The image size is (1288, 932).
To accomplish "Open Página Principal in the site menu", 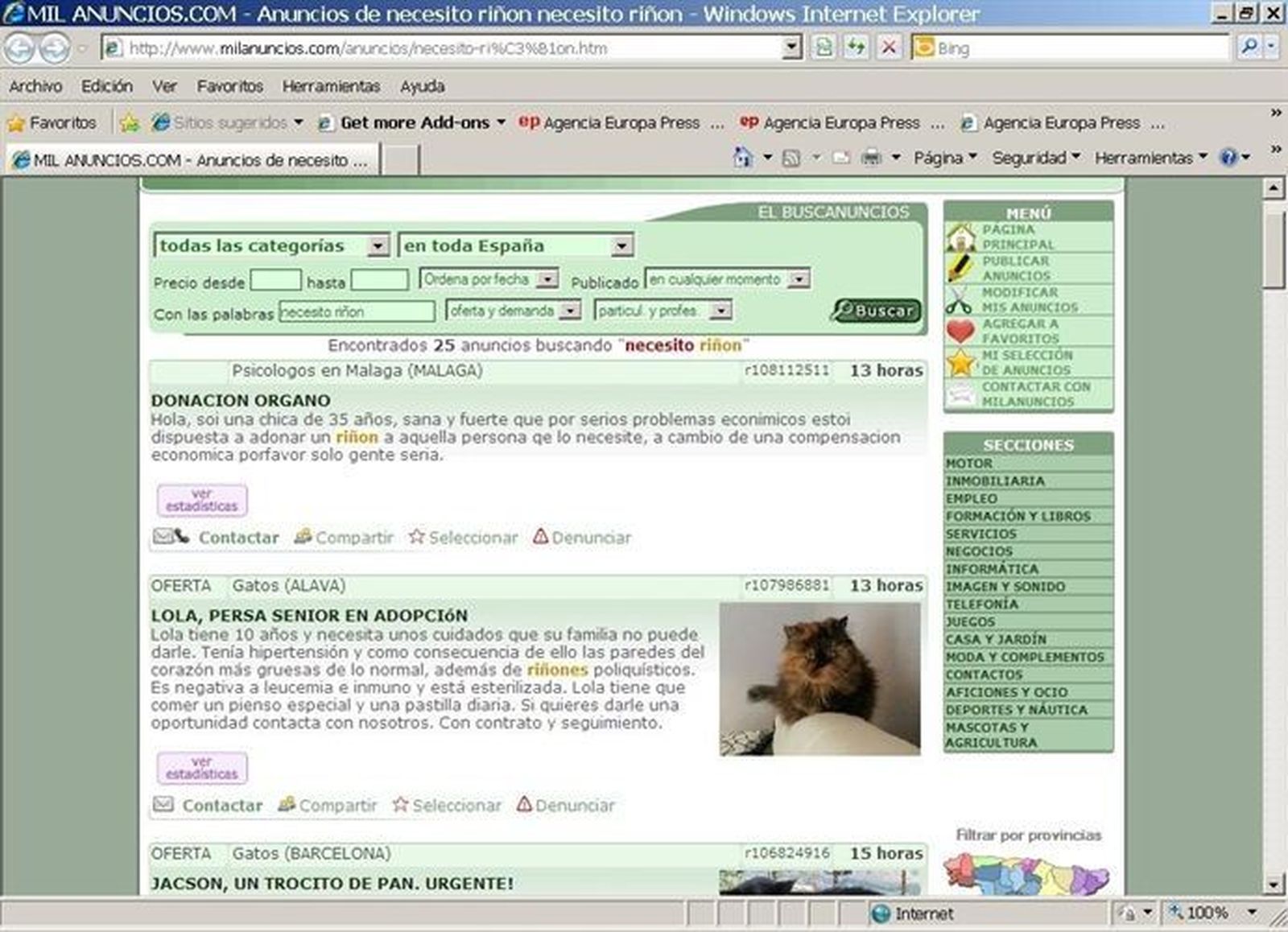I will 1029,237.
